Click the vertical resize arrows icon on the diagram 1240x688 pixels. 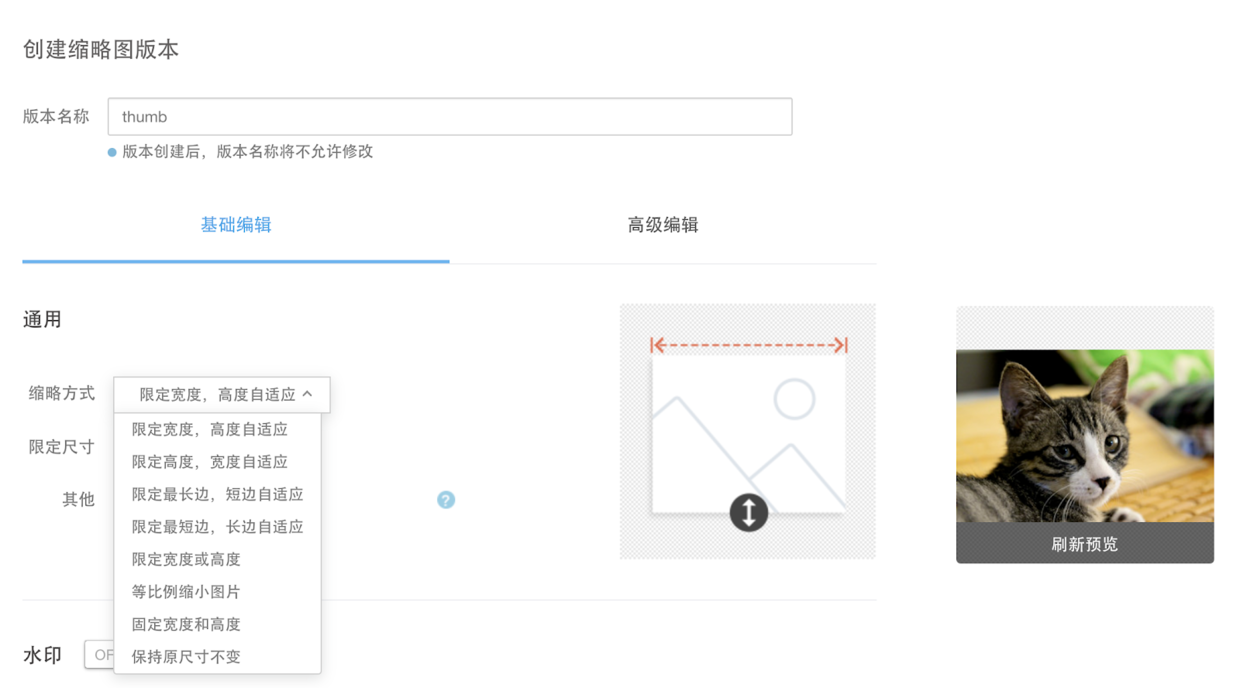point(748,513)
